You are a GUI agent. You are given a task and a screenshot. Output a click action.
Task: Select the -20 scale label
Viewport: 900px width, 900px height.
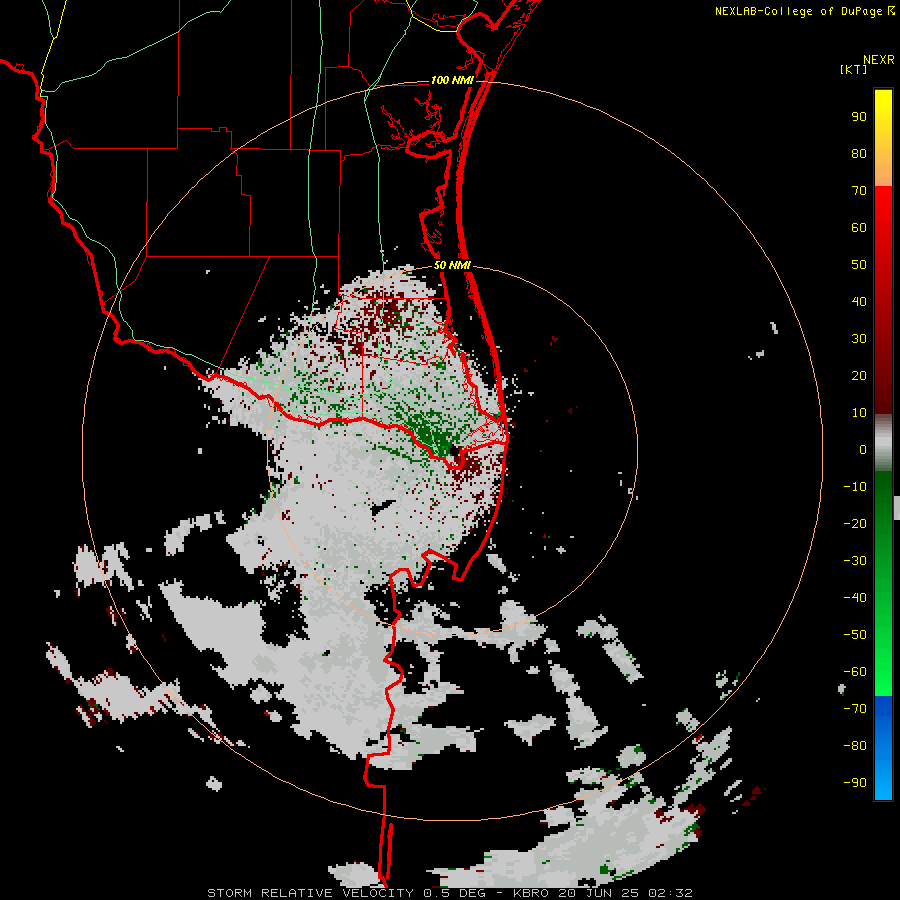point(855,523)
